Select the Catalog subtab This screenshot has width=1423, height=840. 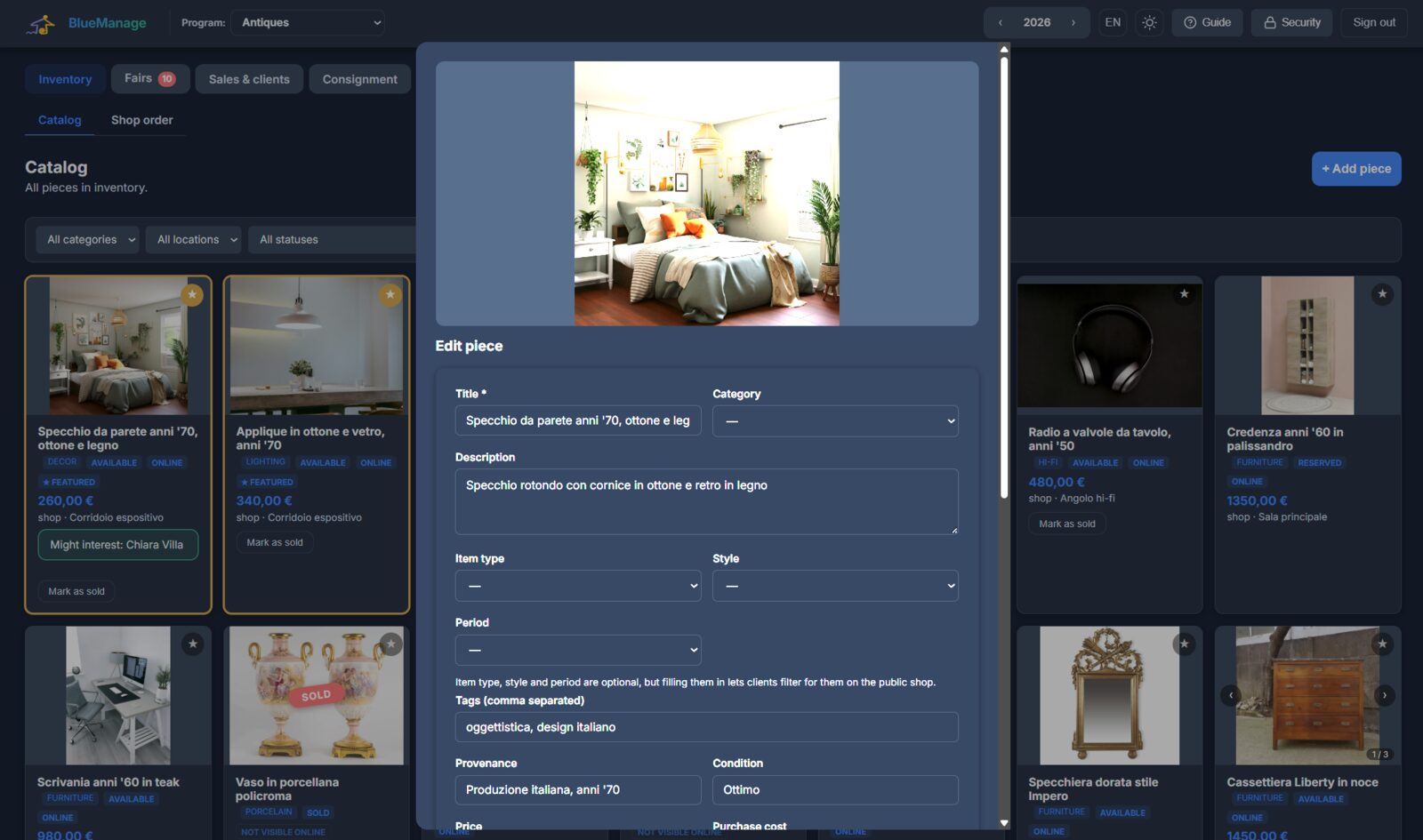(x=60, y=120)
